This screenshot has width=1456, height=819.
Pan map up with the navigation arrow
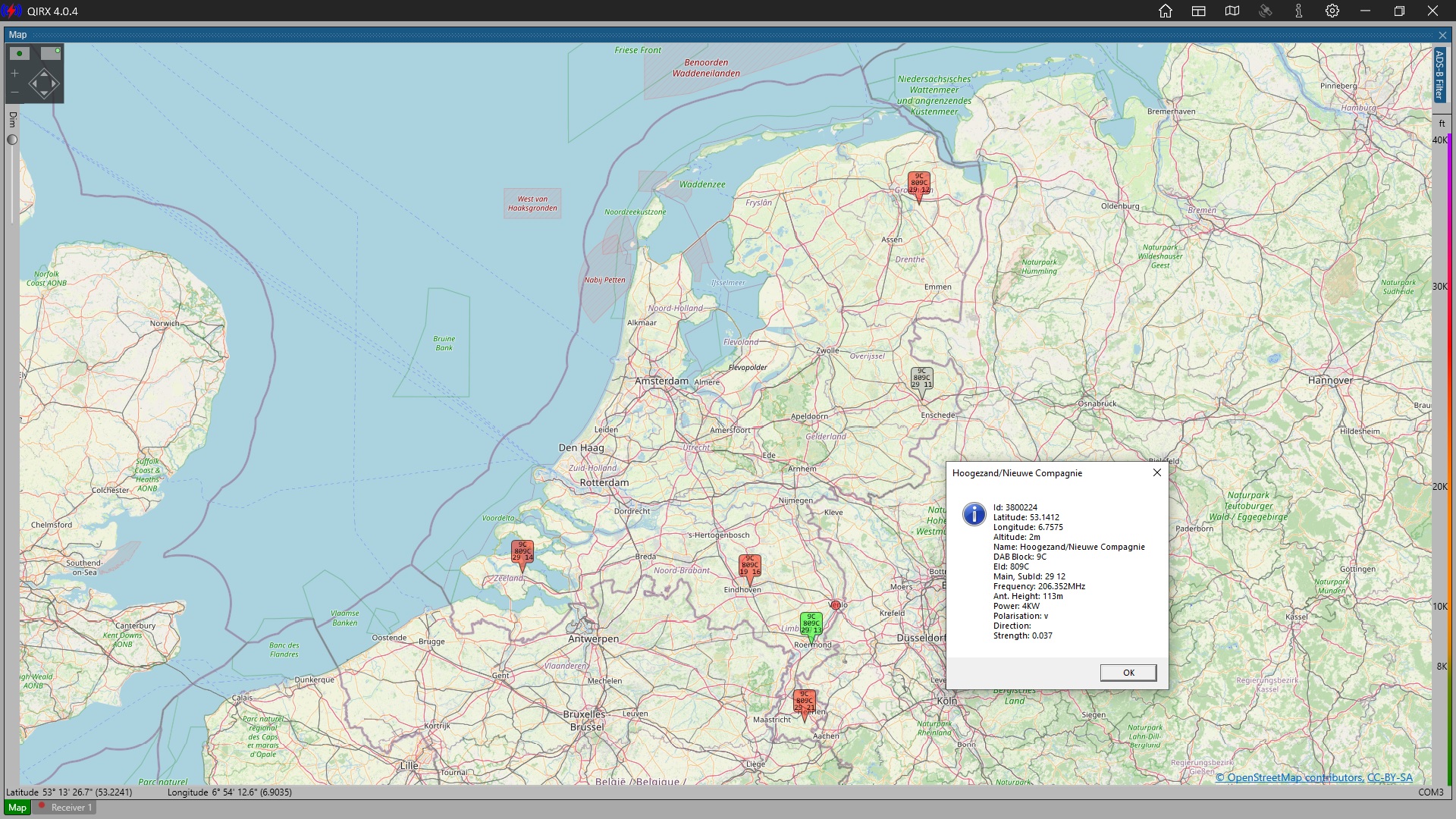[43, 73]
